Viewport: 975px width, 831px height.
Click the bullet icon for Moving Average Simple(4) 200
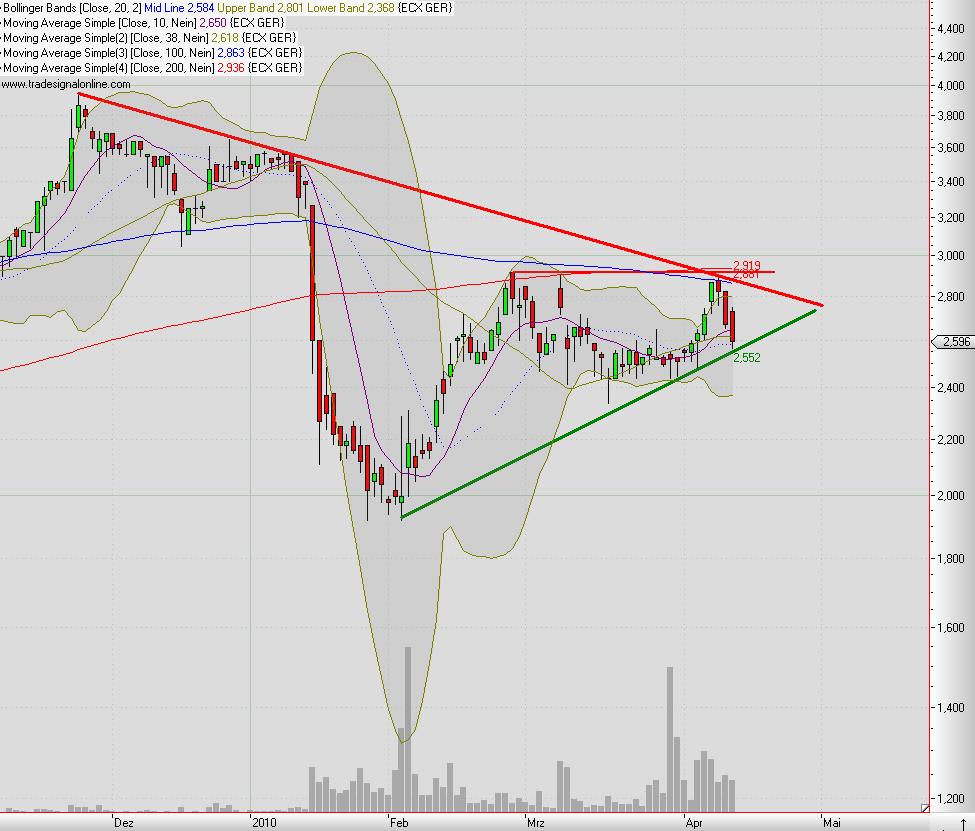3,68
